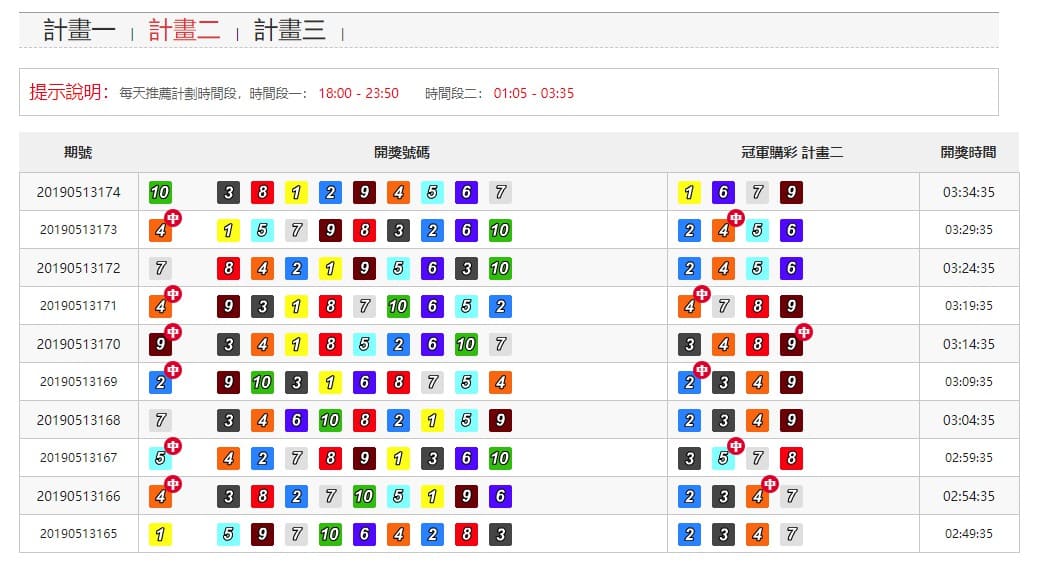Open issue number 20190513173

pyautogui.click(x=79, y=230)
